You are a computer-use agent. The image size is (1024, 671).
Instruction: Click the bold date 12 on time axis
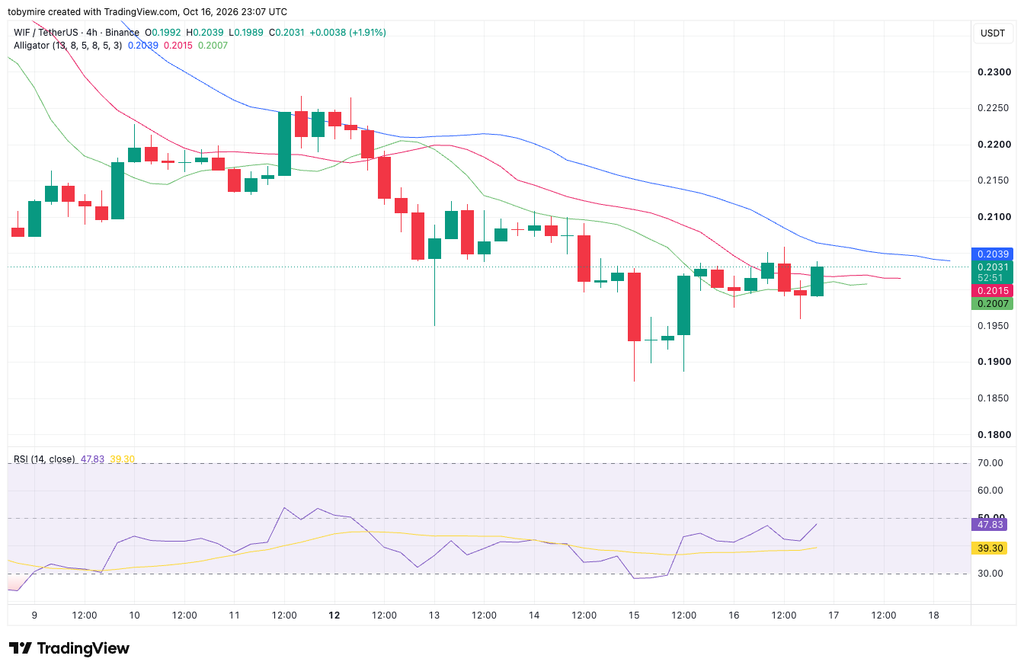pyautogui.click(x=334, y=615)
